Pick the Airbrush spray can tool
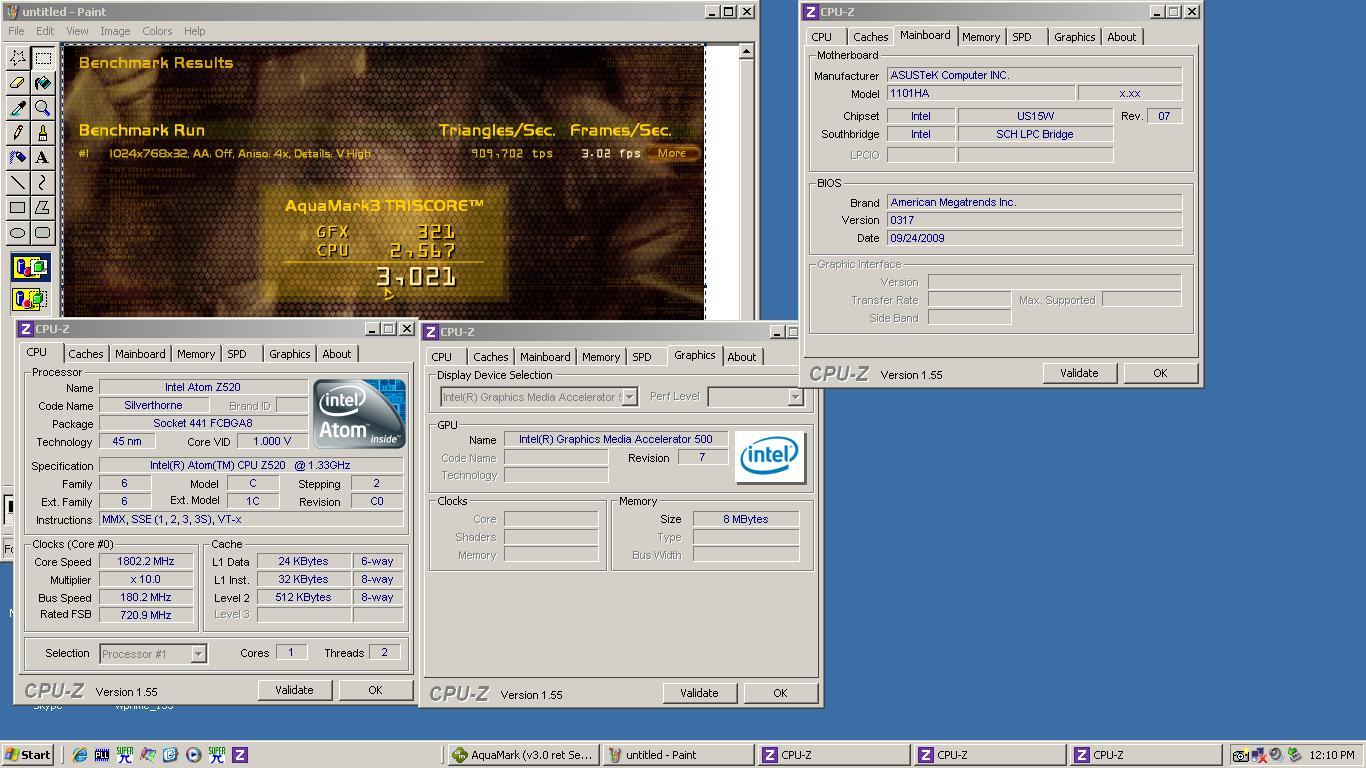1366x768 pixels. point(17,157)
